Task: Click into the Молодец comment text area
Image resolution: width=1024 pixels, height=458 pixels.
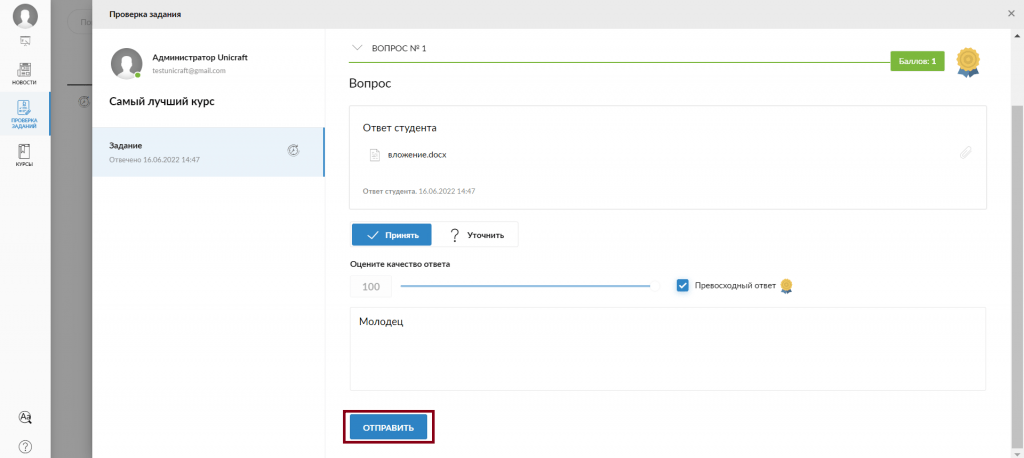Action: [667, 349]
